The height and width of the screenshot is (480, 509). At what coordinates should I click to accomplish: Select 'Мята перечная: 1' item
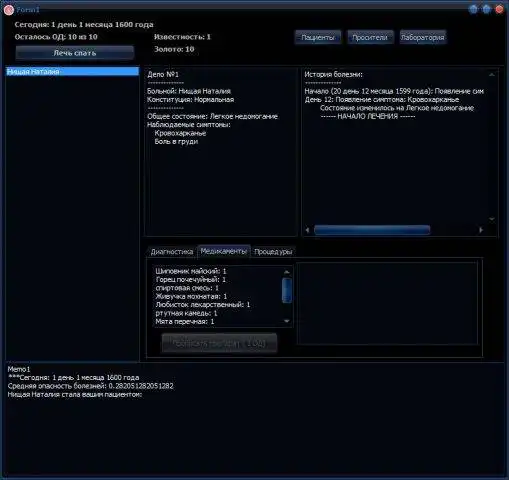click(185, 321)
